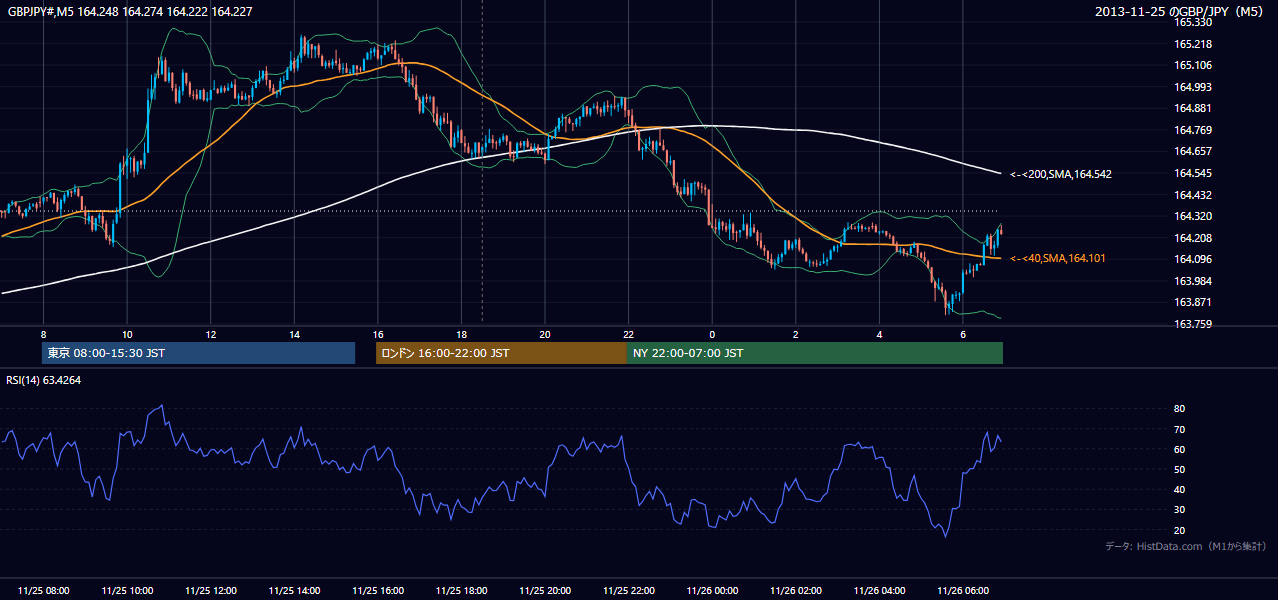Click price axis value 164.657
The width and height of the screenshot is (1278, 600).
[1192, 151]
